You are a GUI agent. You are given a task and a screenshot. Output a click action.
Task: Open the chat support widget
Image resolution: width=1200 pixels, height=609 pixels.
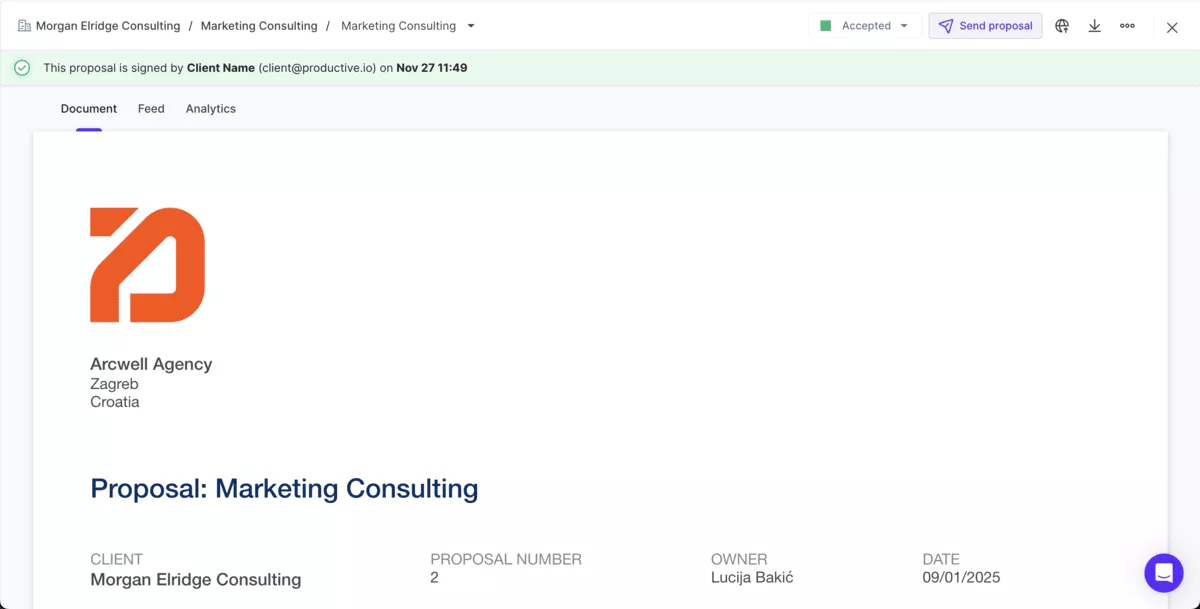pos(1163,573)
